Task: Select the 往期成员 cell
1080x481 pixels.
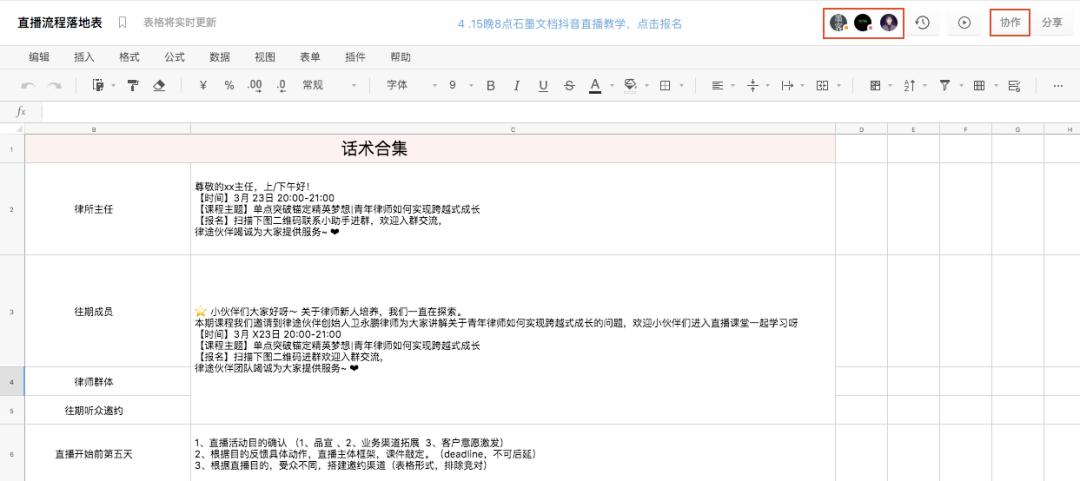Action: 107,311
